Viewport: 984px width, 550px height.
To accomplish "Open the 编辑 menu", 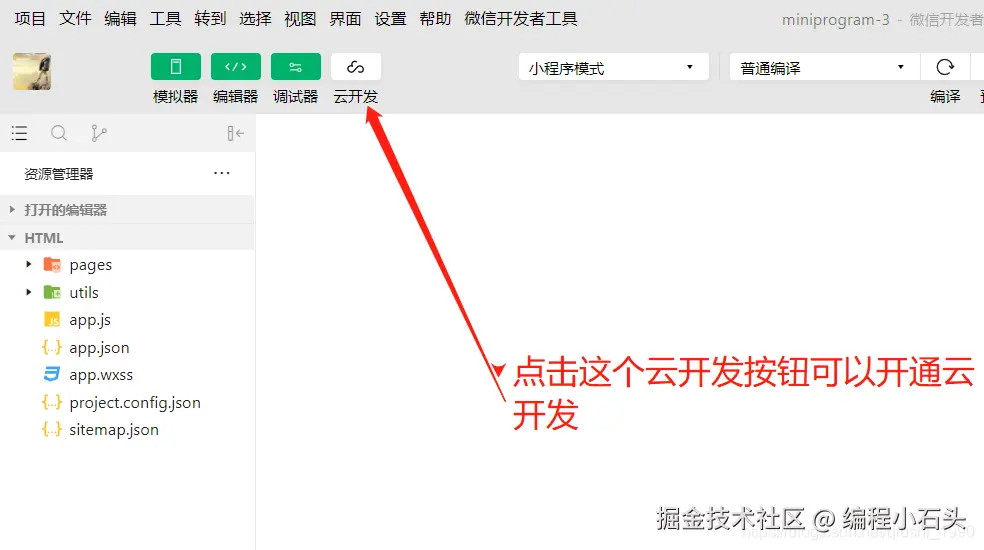I will point(120,19).
